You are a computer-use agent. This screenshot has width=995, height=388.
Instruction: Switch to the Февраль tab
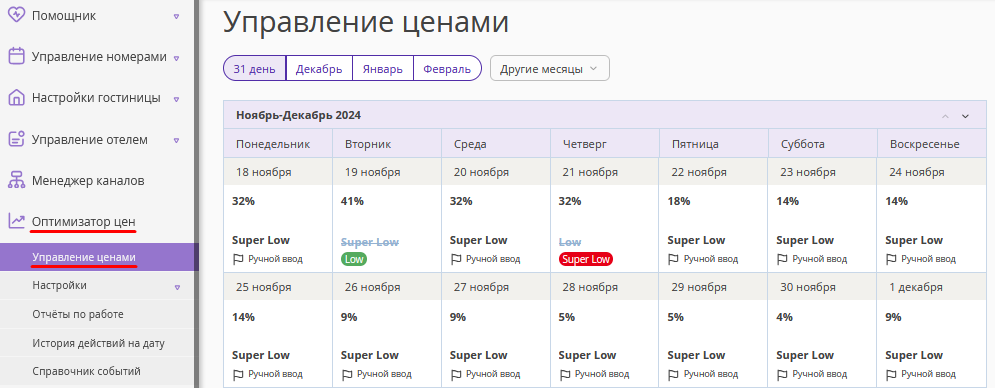point(447,69)
